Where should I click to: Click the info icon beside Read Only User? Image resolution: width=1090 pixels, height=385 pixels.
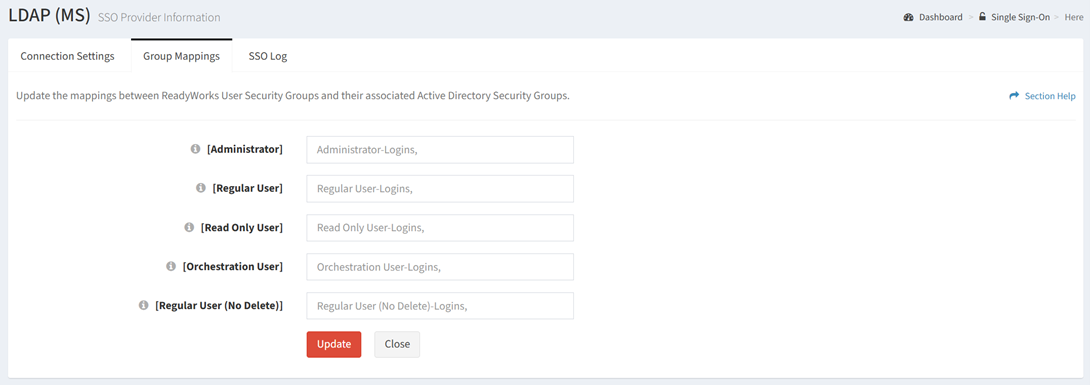[189, 227]
